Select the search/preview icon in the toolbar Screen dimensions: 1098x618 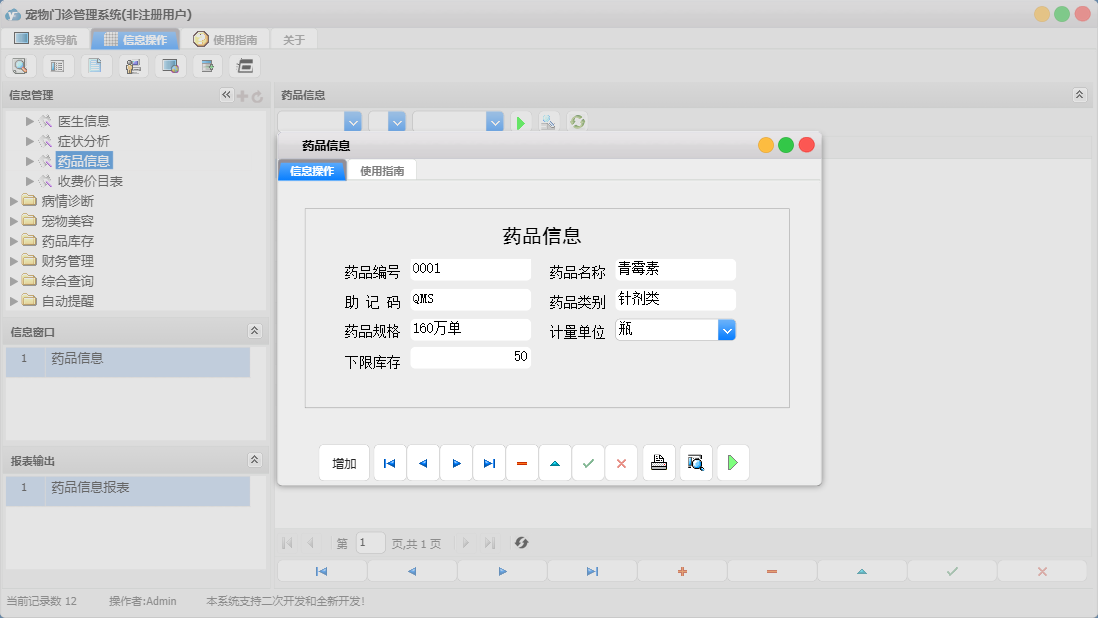(x=20, y=65)
